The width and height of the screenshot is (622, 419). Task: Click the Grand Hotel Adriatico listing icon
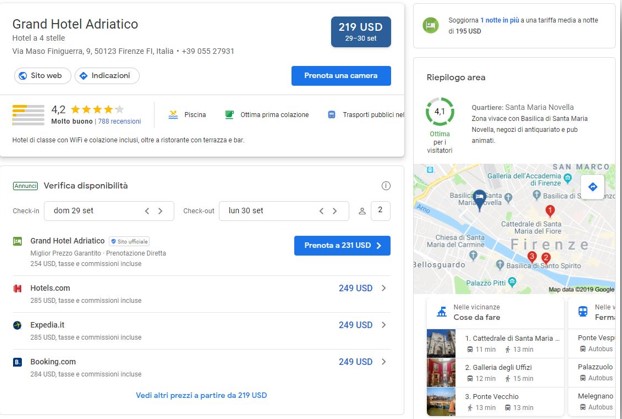[x=17, y=241]
